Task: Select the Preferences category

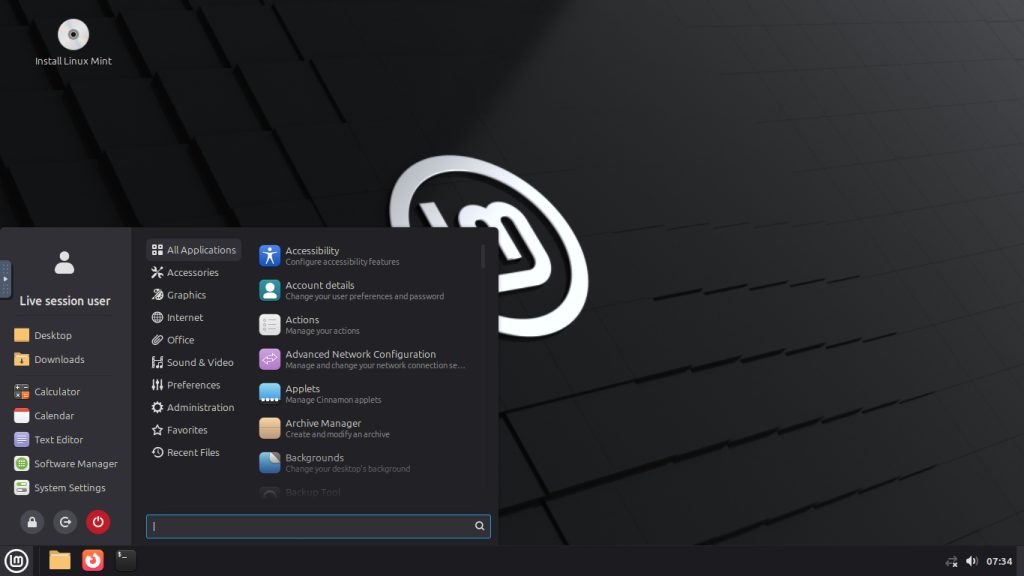Action: pos(194,385)
